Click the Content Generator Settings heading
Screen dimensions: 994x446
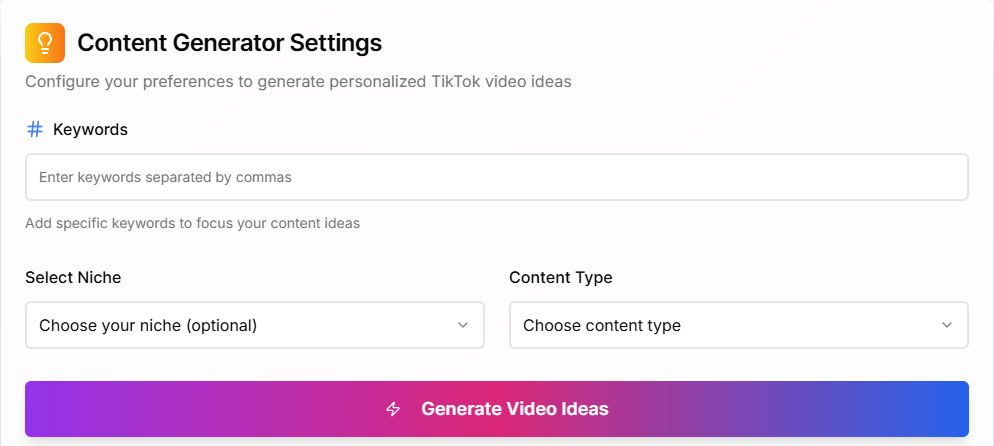229,43
